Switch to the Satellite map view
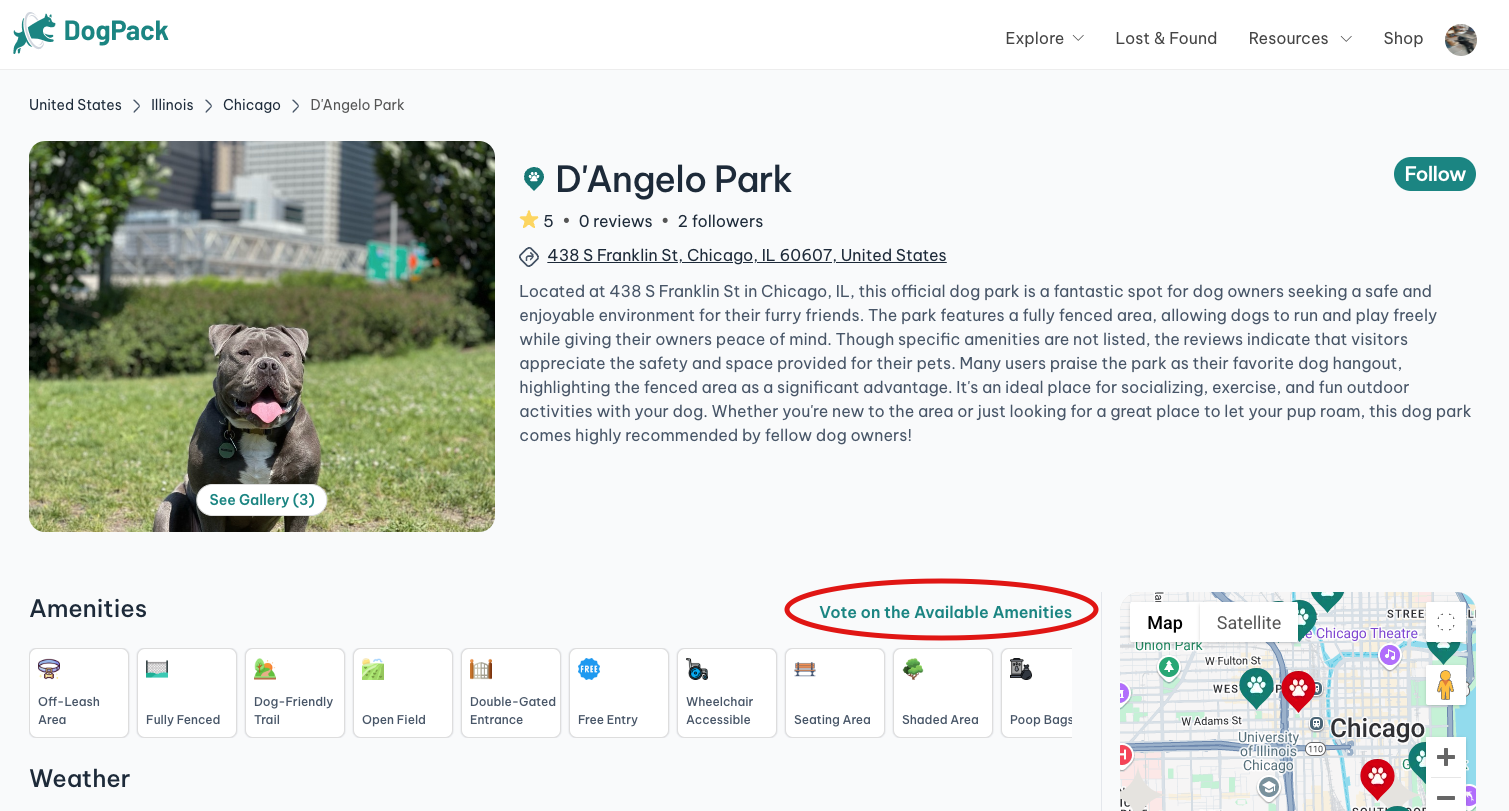Viewport: 1509px width, 811px height. (1247, 621)
